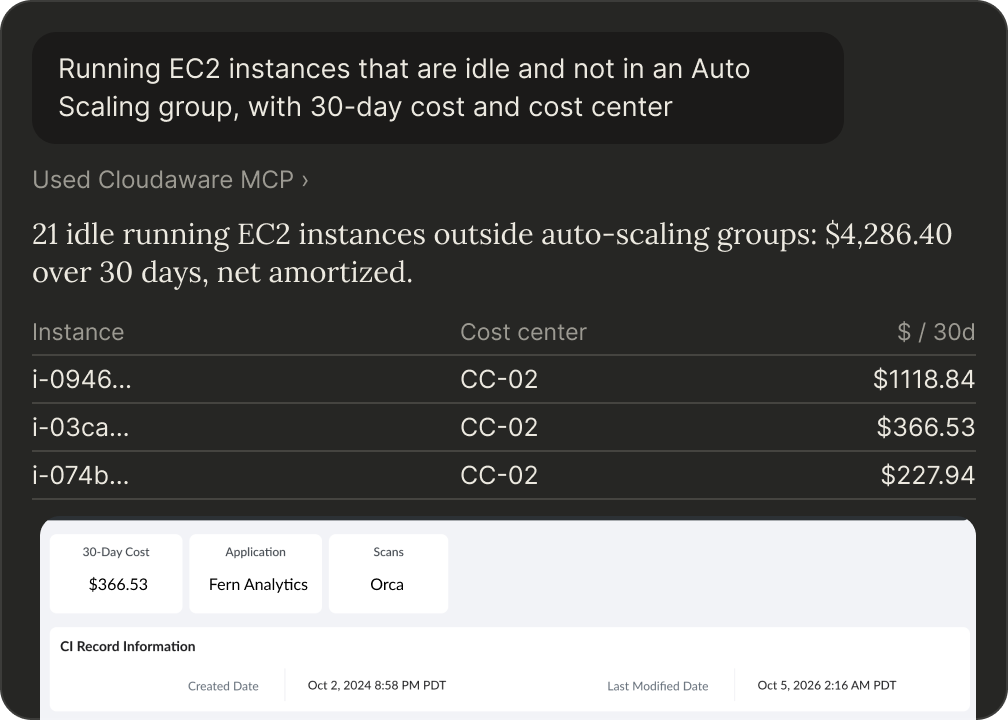Click the $ / 30d column header

coord(936,332)
